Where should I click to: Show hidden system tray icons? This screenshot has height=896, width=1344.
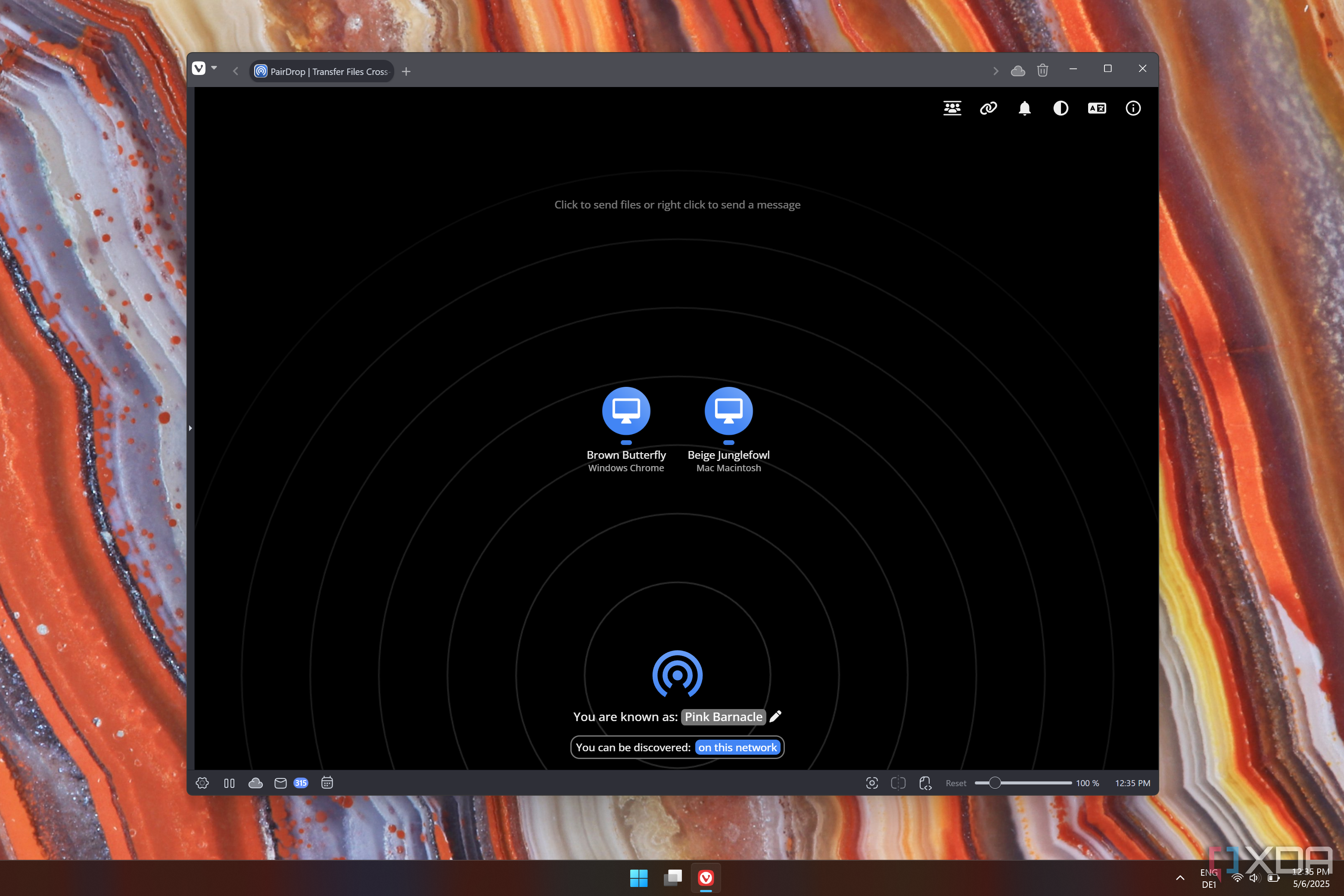pyautogui.click(x=1180, y=878)
